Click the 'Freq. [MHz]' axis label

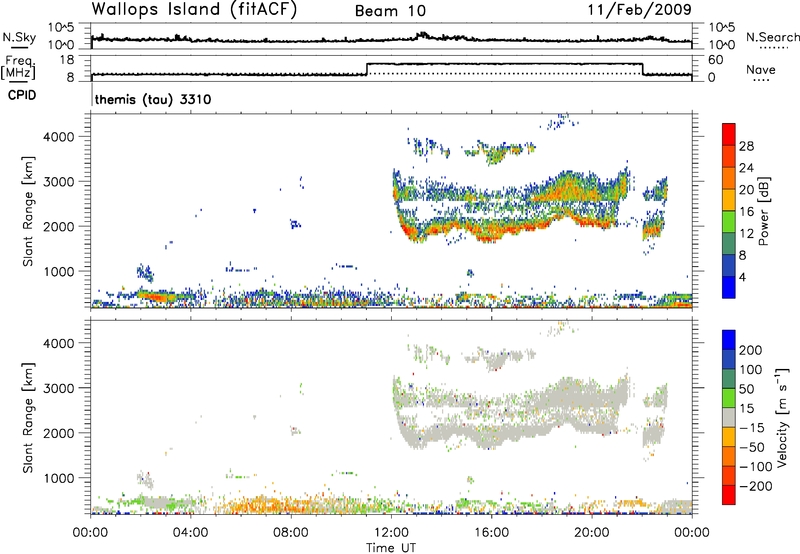18,67
